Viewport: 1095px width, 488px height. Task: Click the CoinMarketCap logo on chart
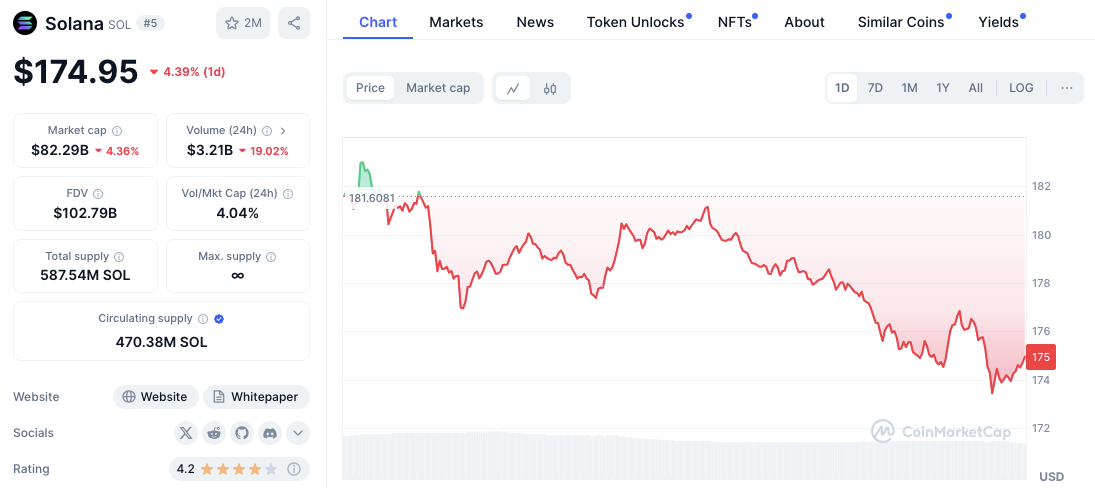(941, 431)
